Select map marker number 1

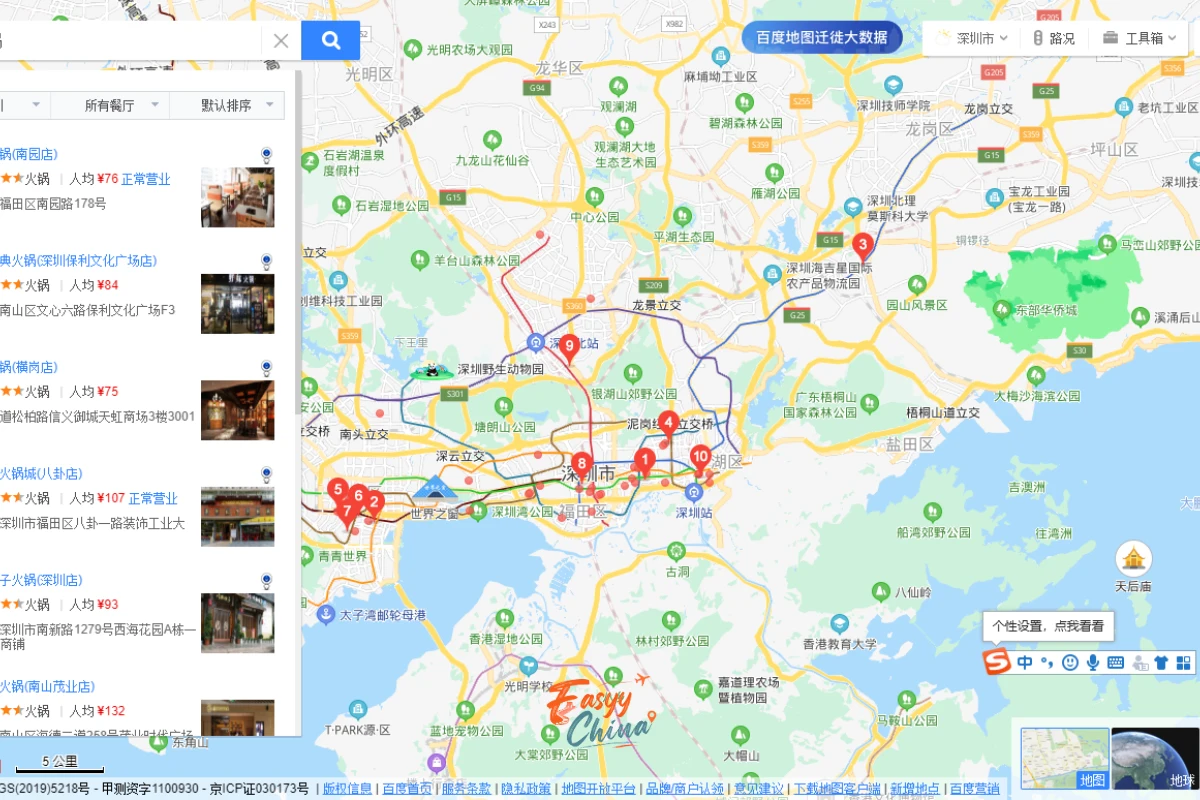point(645,462)
